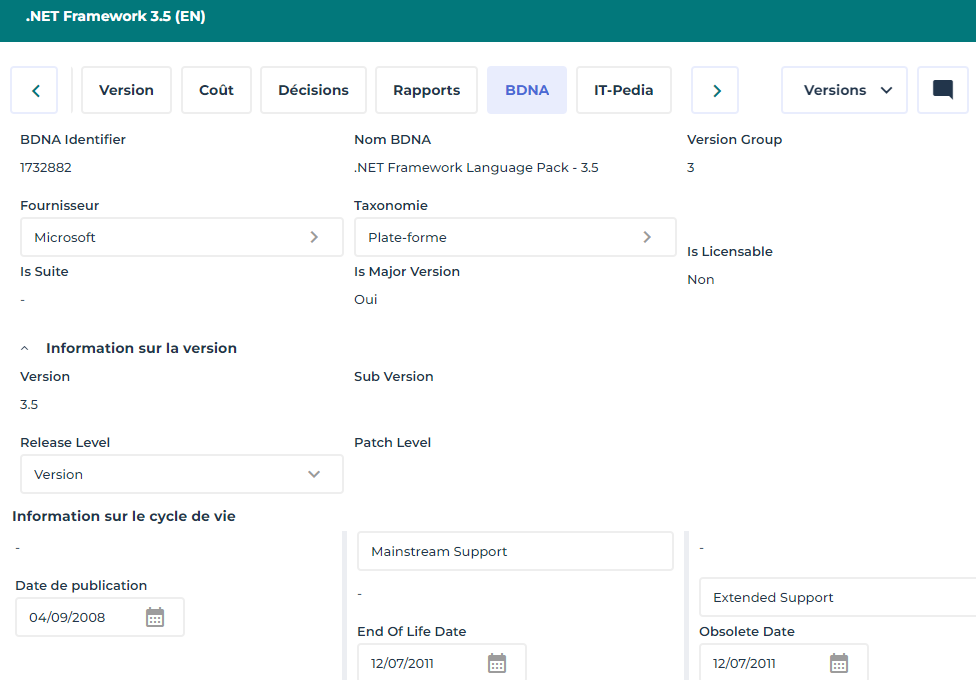Select the IT-Pedia tab
This screenshot has height=680, width=976.
623,90
